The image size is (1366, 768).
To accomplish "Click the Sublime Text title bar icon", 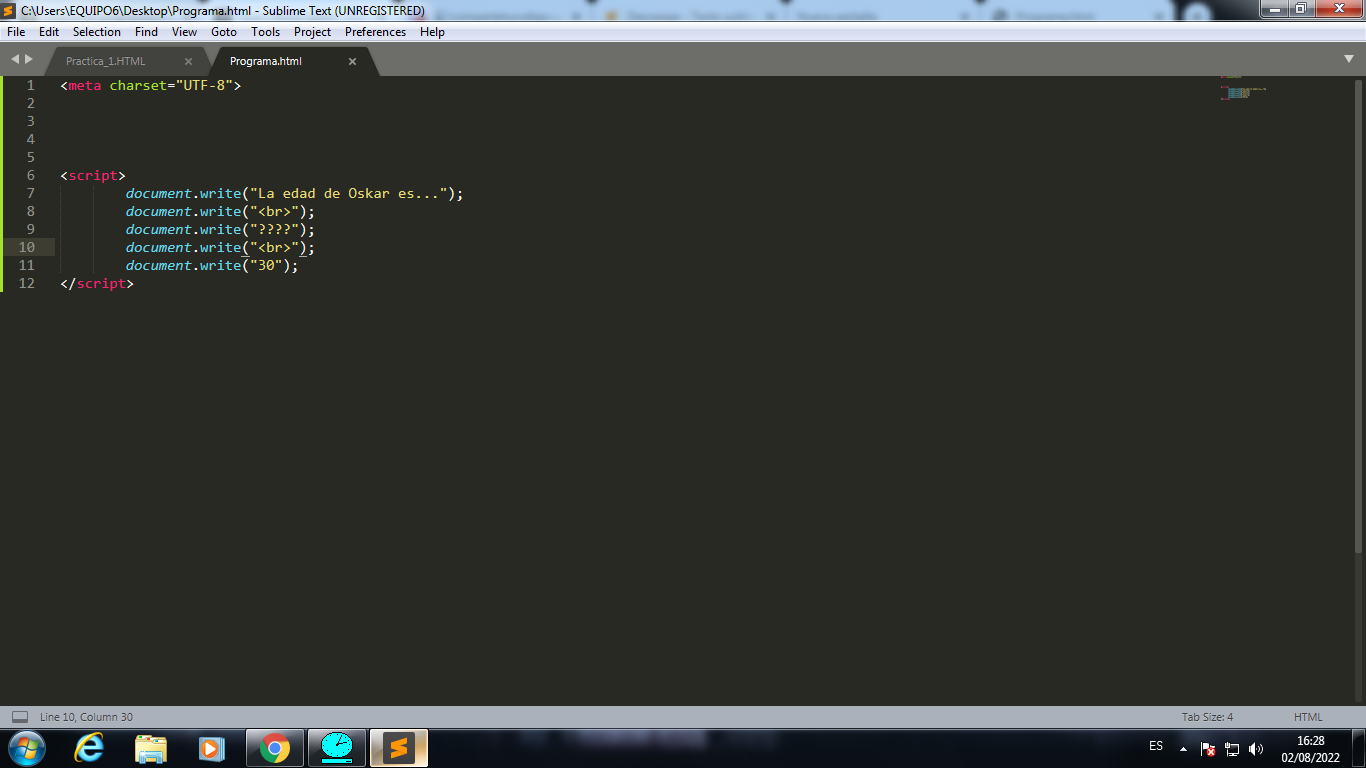I will tap(10, 10).
